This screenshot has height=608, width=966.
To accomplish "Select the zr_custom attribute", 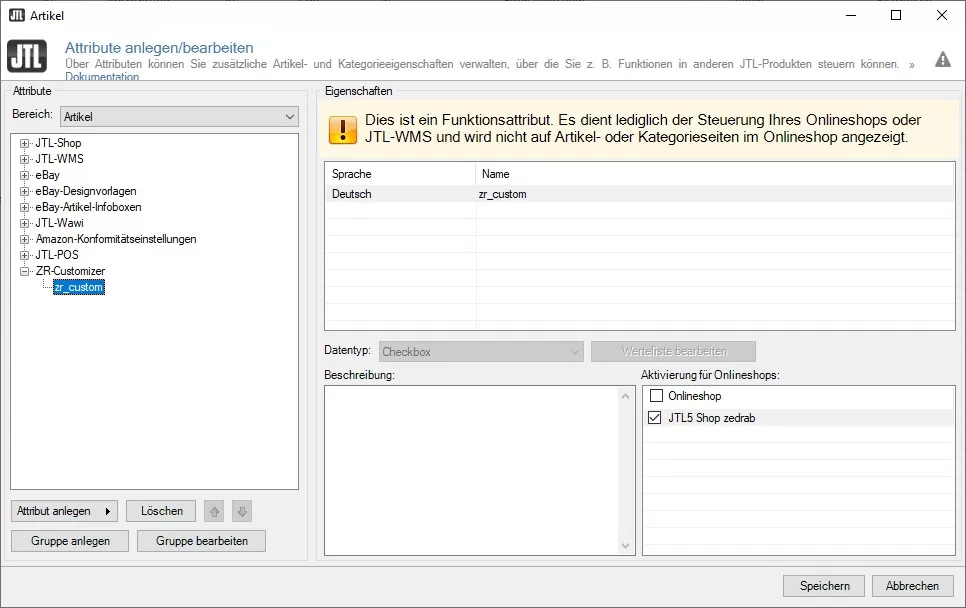I will pyautogui.click(x=78, y=286).
